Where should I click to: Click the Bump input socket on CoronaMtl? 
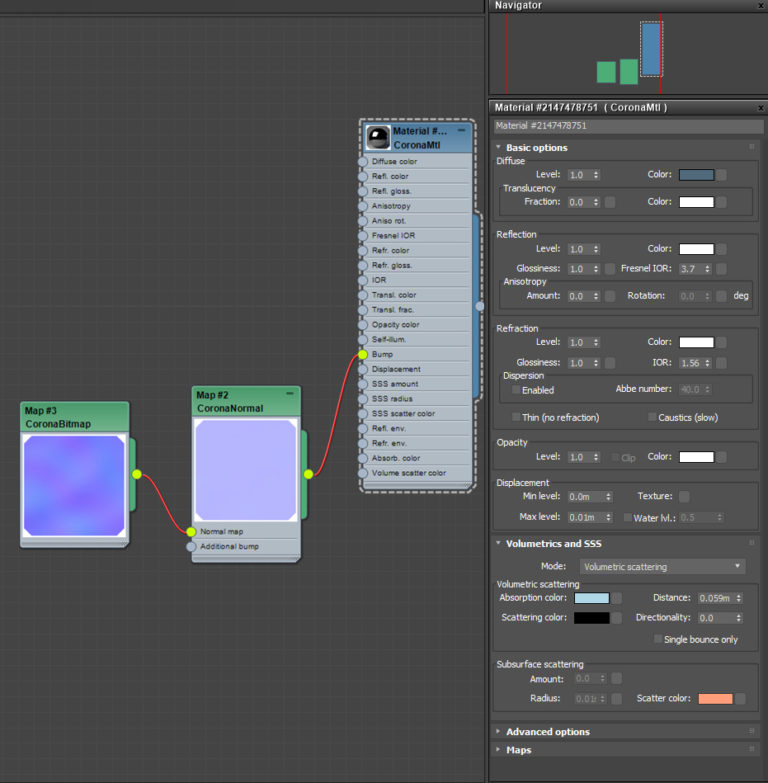click(362, 354)
